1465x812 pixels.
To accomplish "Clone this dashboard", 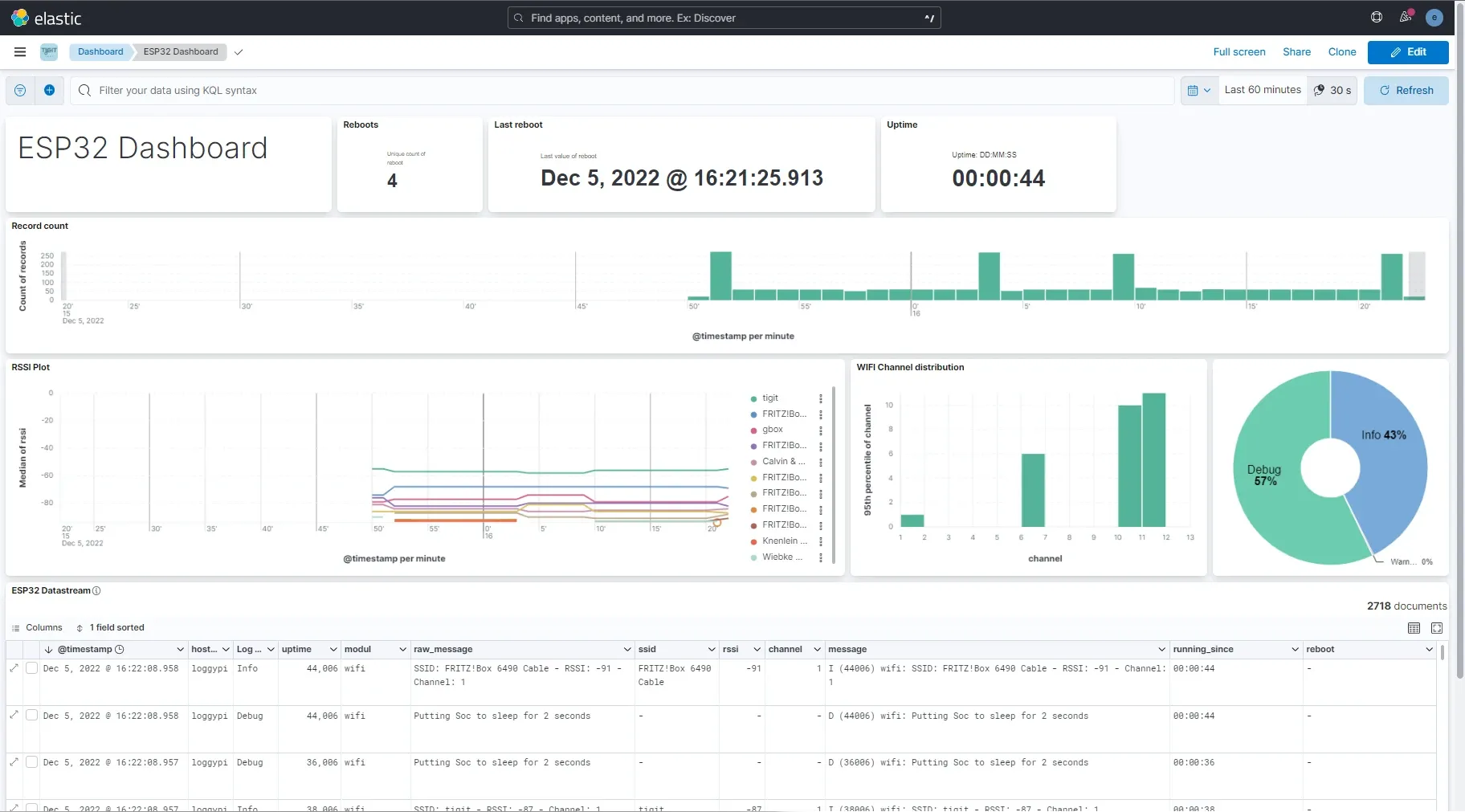I will [1342, 52].
